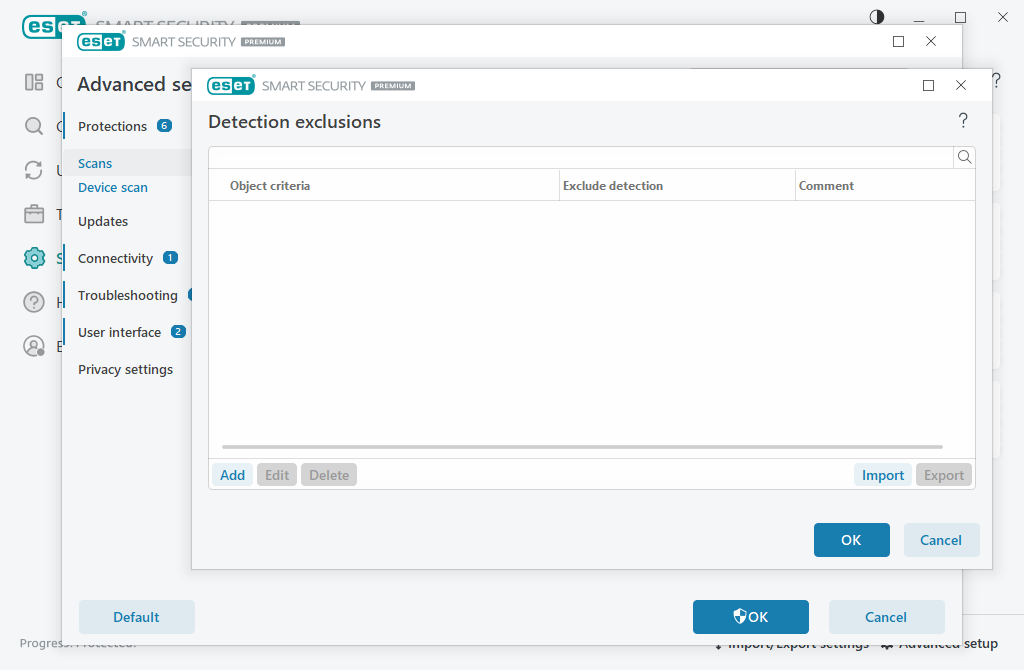The width and height of the screenshot is (1024, 670).
Task: Select Scans in Advanced setup tree
Action: pos(95,163)
